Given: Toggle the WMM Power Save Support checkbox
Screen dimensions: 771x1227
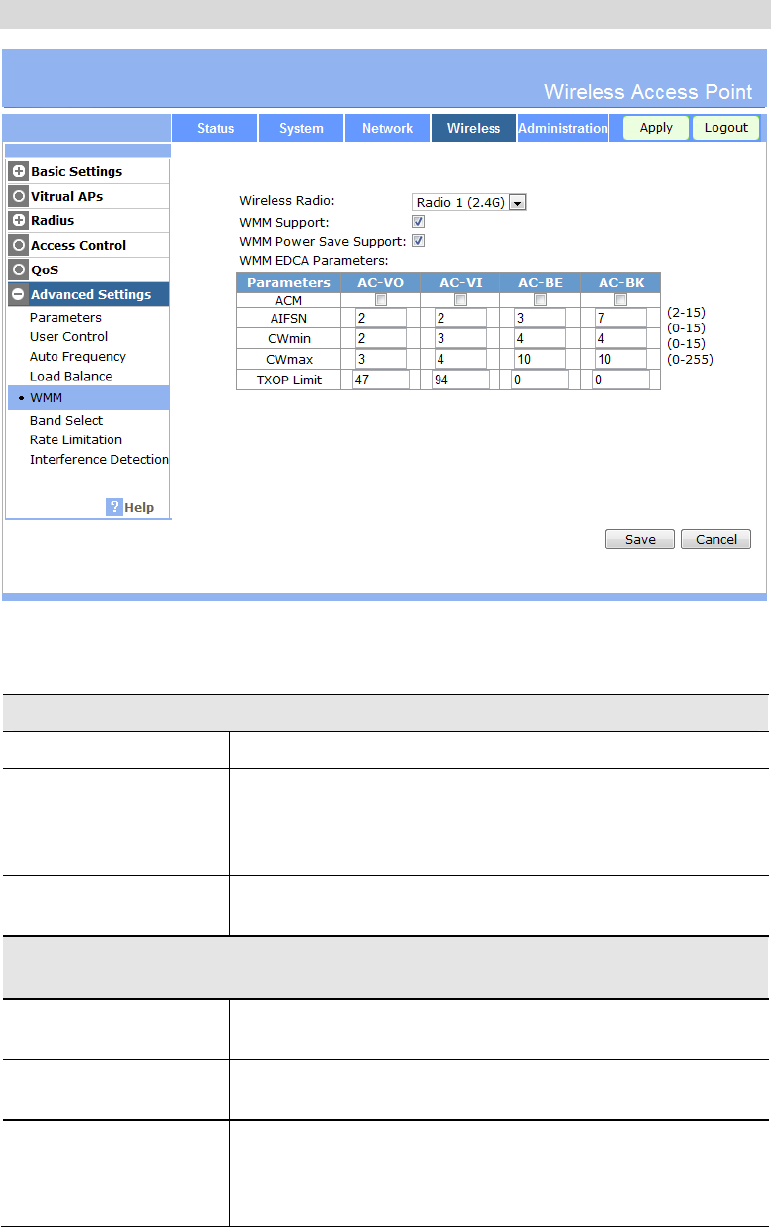Looking at the screenshot, I should 419,240.
